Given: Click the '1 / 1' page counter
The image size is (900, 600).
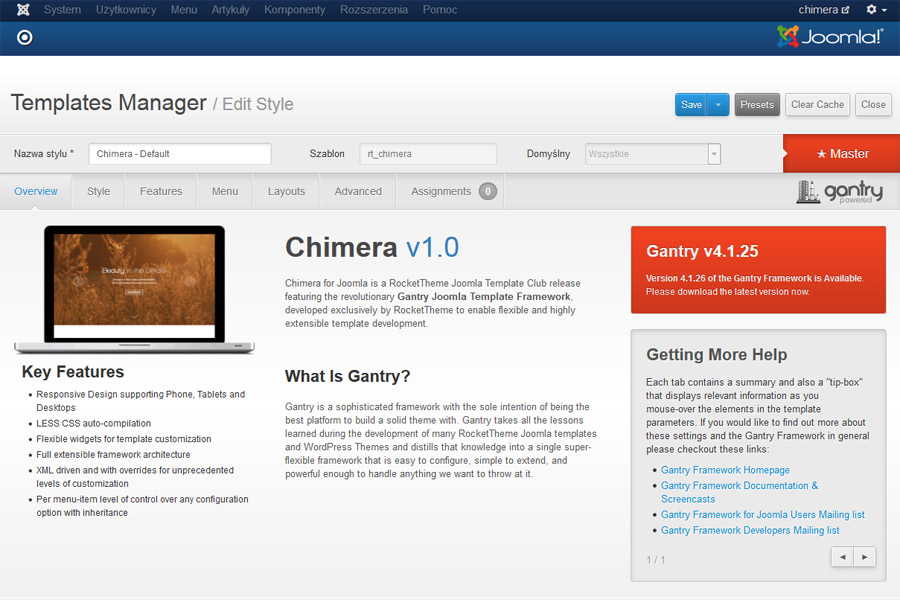Looking at the screenshot, I should tap(655, 560).
